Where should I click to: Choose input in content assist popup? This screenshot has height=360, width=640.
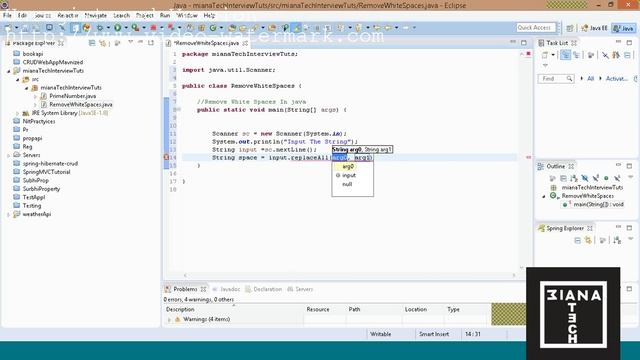(x=349, y=175)
